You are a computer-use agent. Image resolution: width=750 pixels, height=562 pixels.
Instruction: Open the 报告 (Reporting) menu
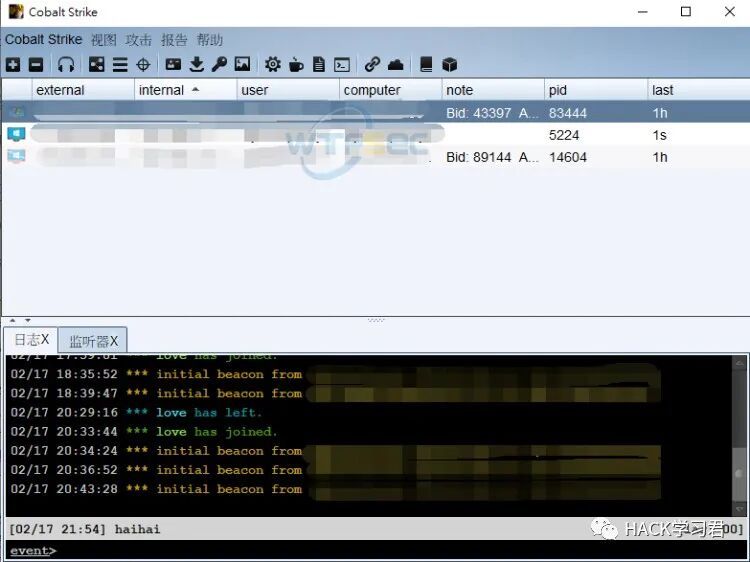[174, 40]
